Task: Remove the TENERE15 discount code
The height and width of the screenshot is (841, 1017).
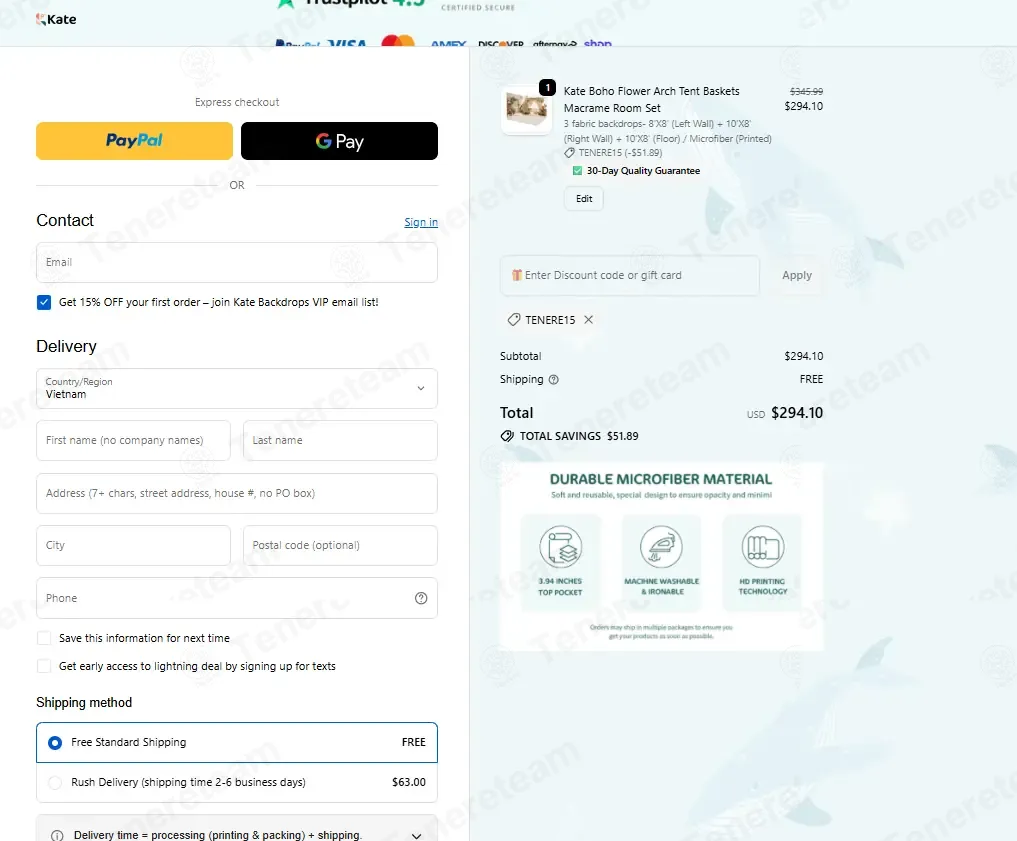Action: click(x=588, y=320)
